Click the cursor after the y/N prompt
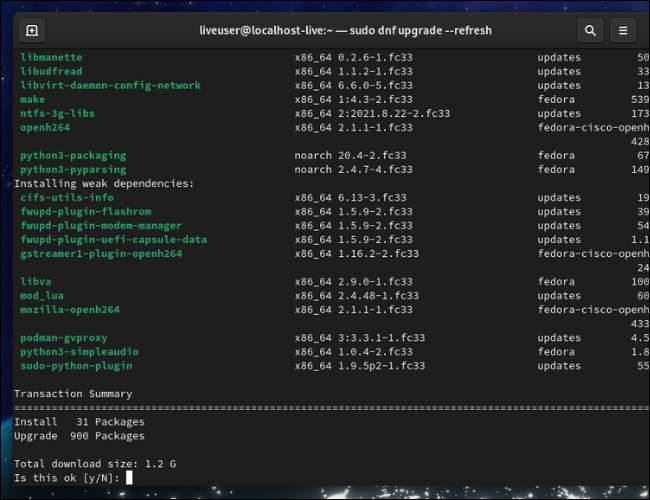This screenshot has width=650, height=500. 130,478
